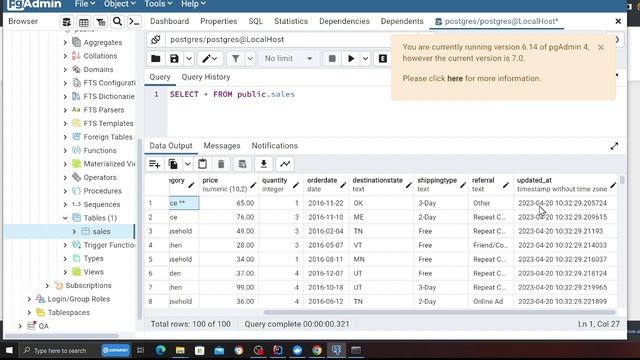Open save options dropdown arrow
640x360 pixels.
tap(189, 58)
